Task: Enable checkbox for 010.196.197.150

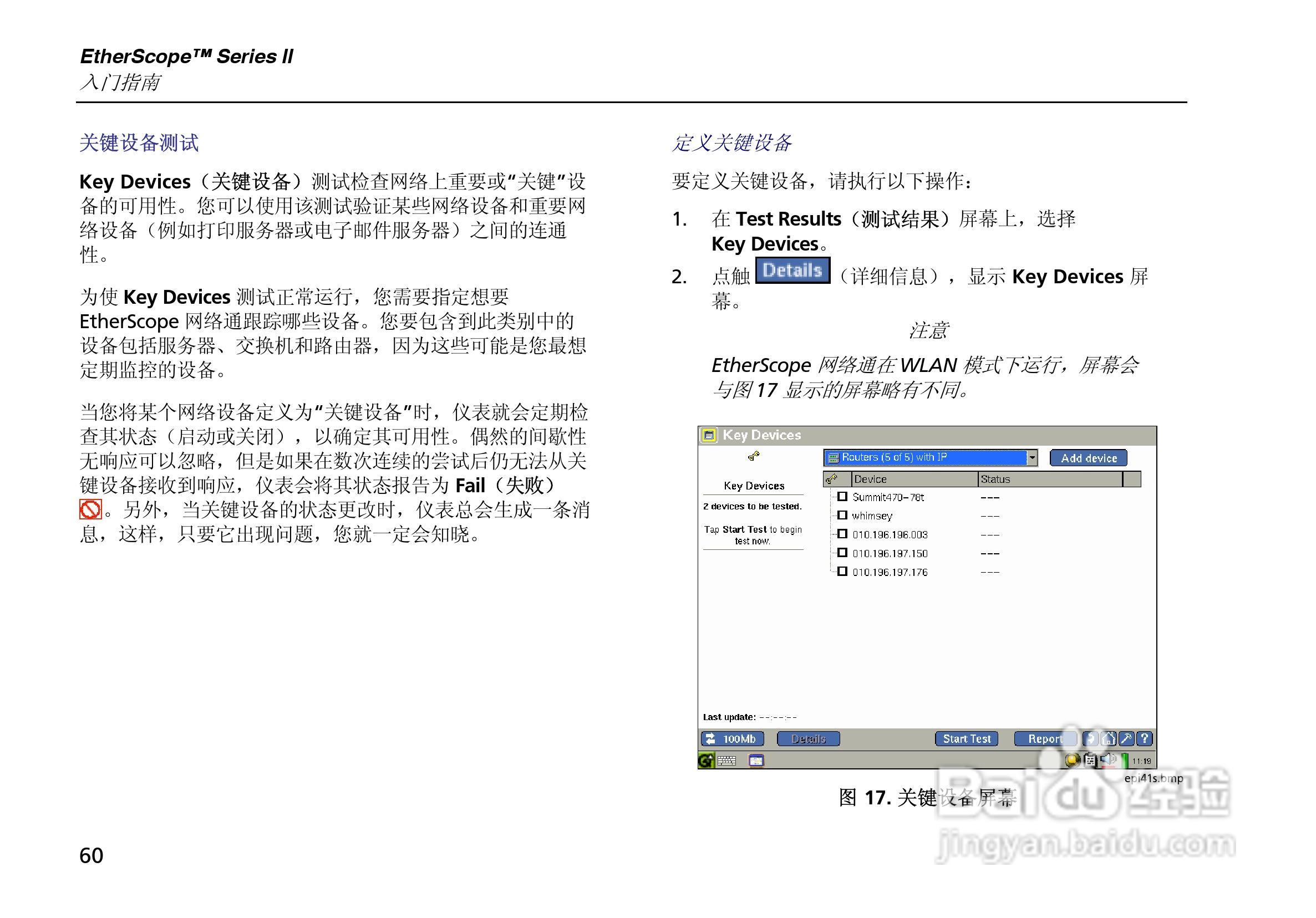Action: coord(842,553)
